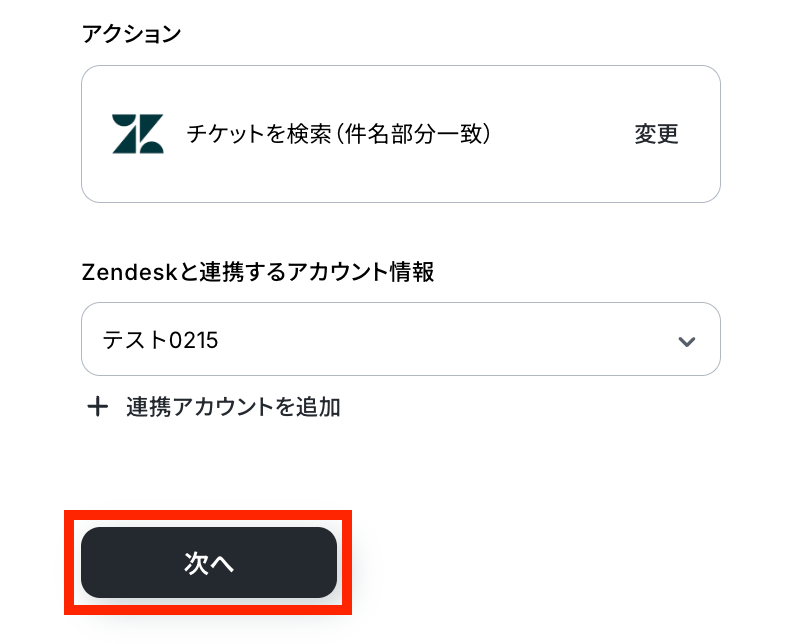The width and height of the screenshot is (794, 644).
Task: Click the アクション section label
Action: click(131, 34)
